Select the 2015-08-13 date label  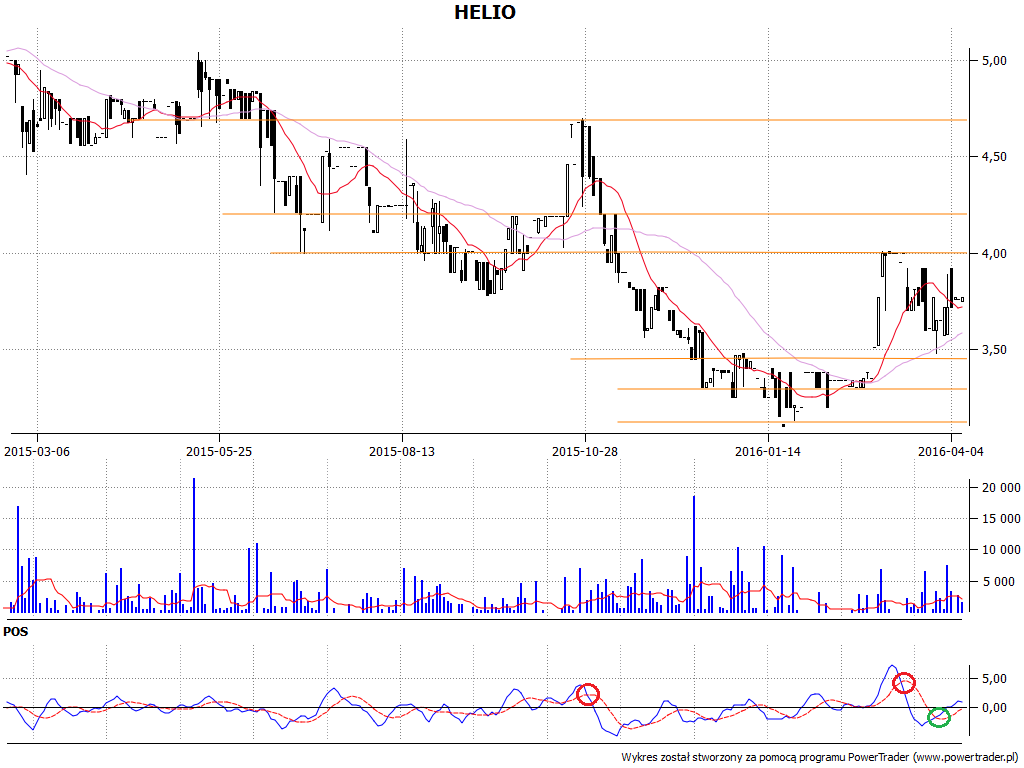(402, 451)
